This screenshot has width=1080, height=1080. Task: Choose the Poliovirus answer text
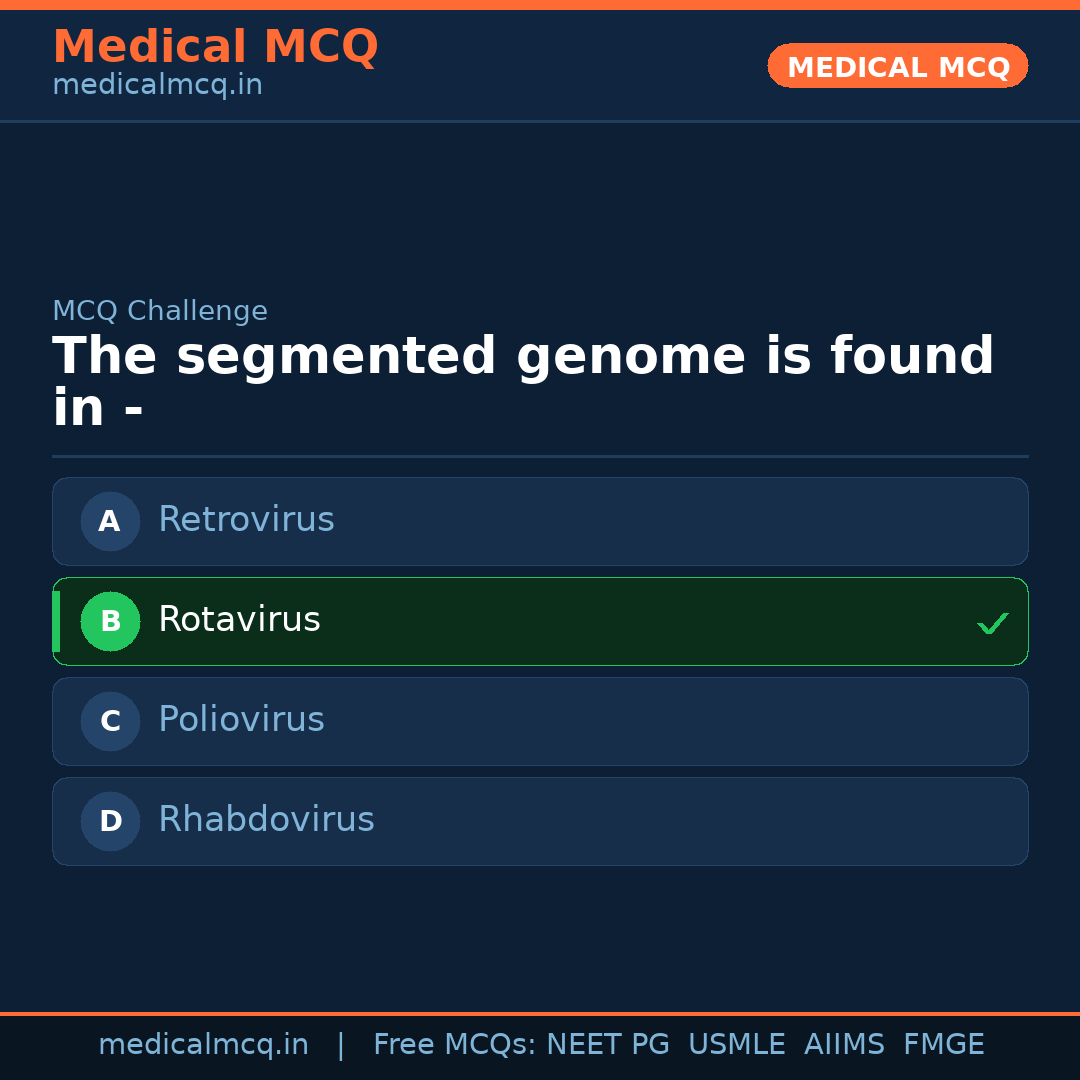[x=241, y=720]
